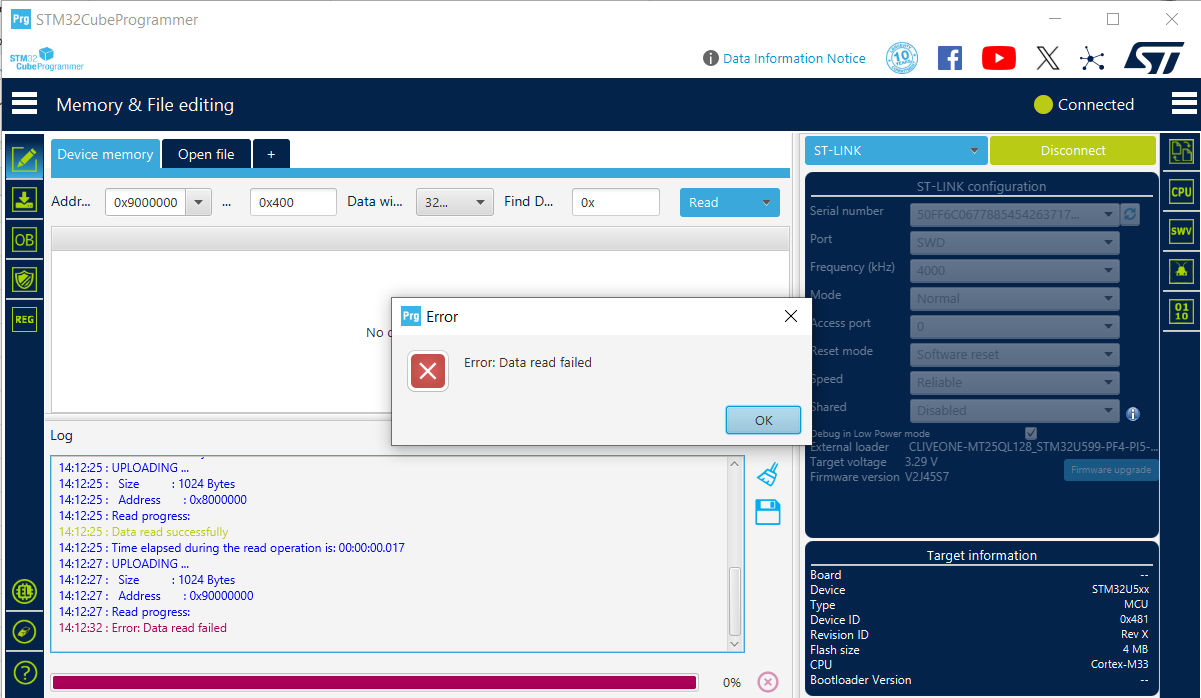Viewport: 1201px width, 698px height.
Task: Open the Port dropdown showing SWD
Action: [x=1014, y=242]
